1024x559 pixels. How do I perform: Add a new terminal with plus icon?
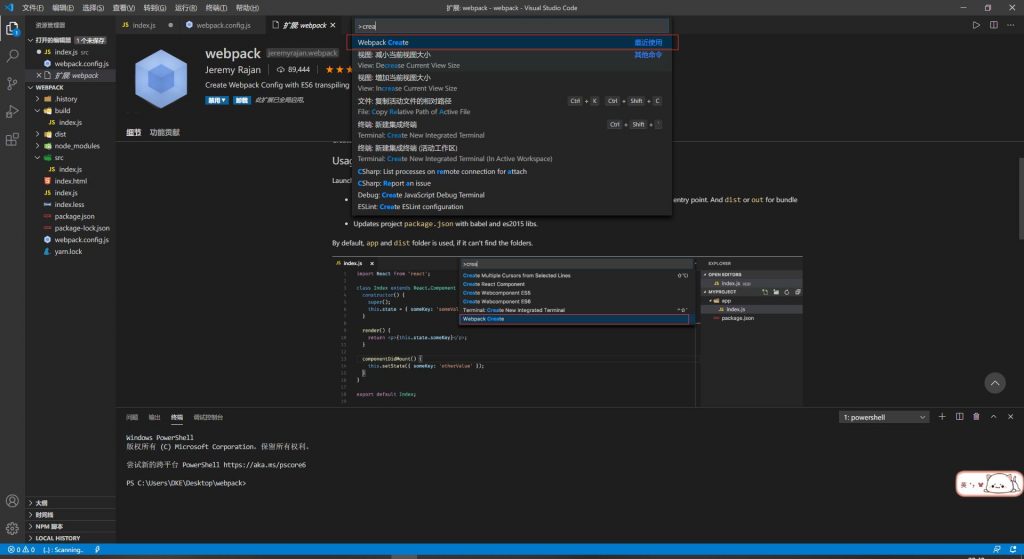(x=941, y=416)
